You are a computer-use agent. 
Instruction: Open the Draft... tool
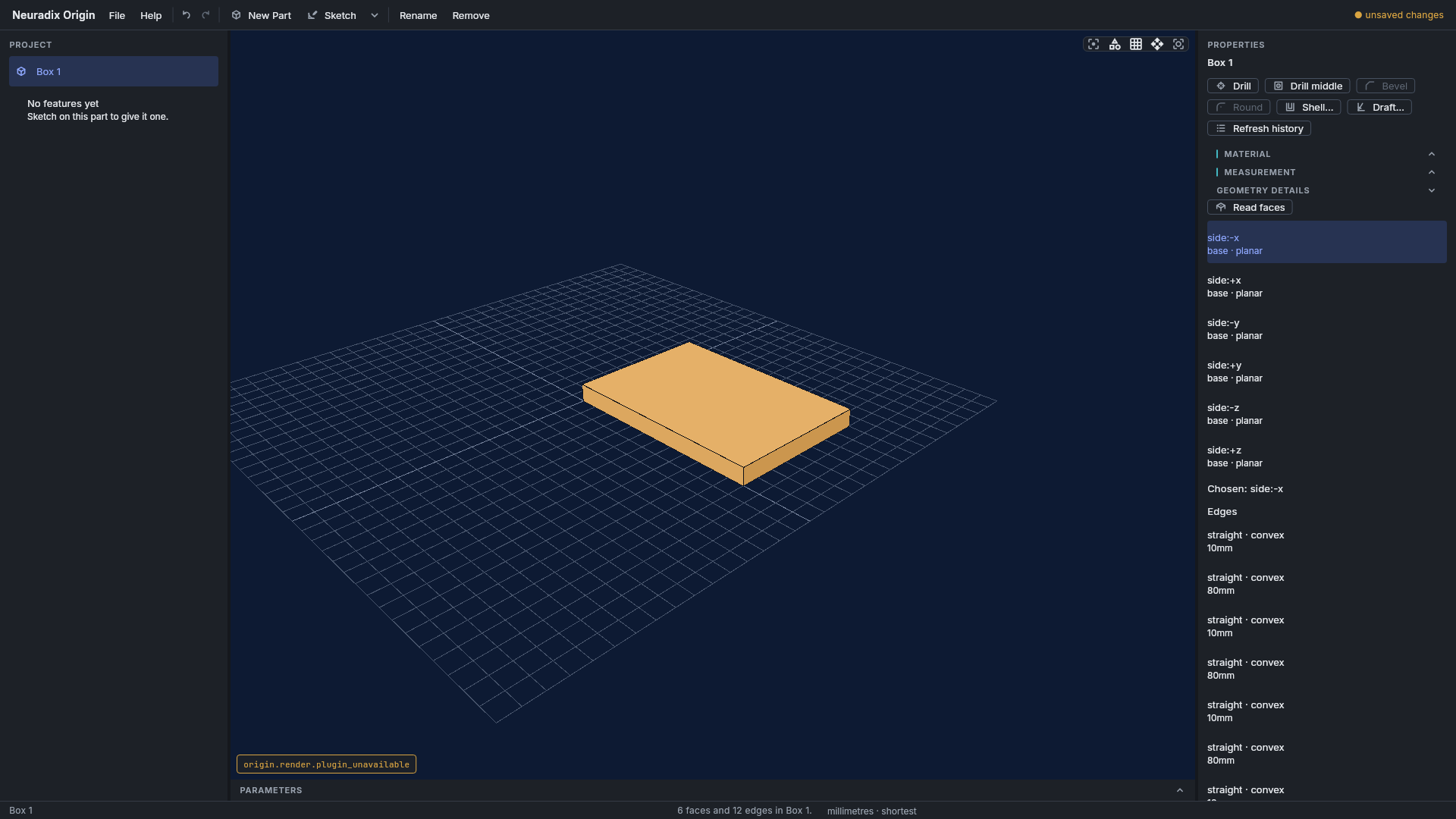pos(1379,107)
